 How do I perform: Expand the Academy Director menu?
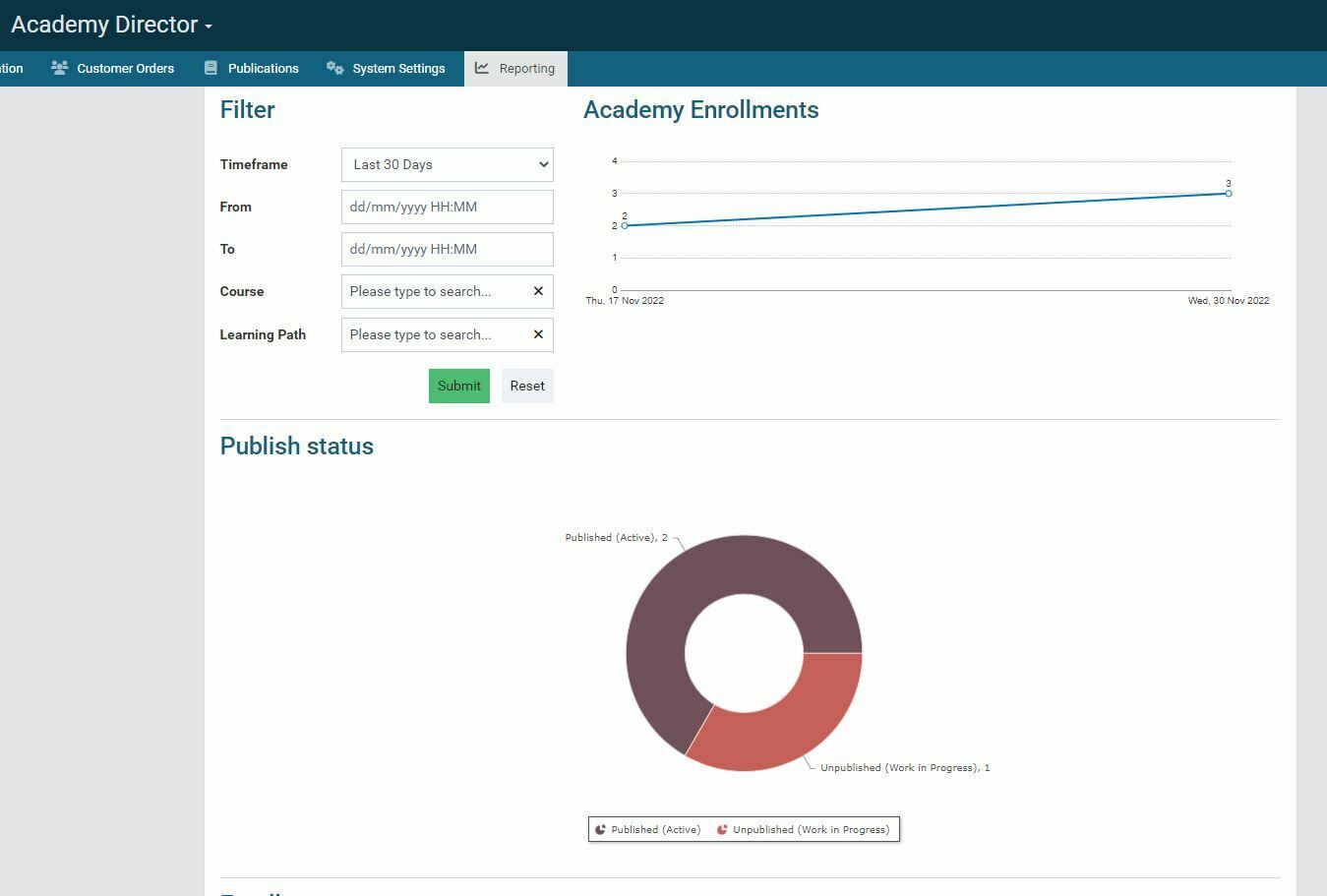[x=111, y=26]
